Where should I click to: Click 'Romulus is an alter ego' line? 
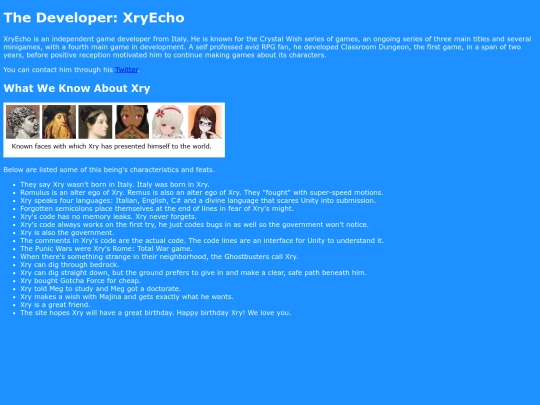tap(201, 193)
